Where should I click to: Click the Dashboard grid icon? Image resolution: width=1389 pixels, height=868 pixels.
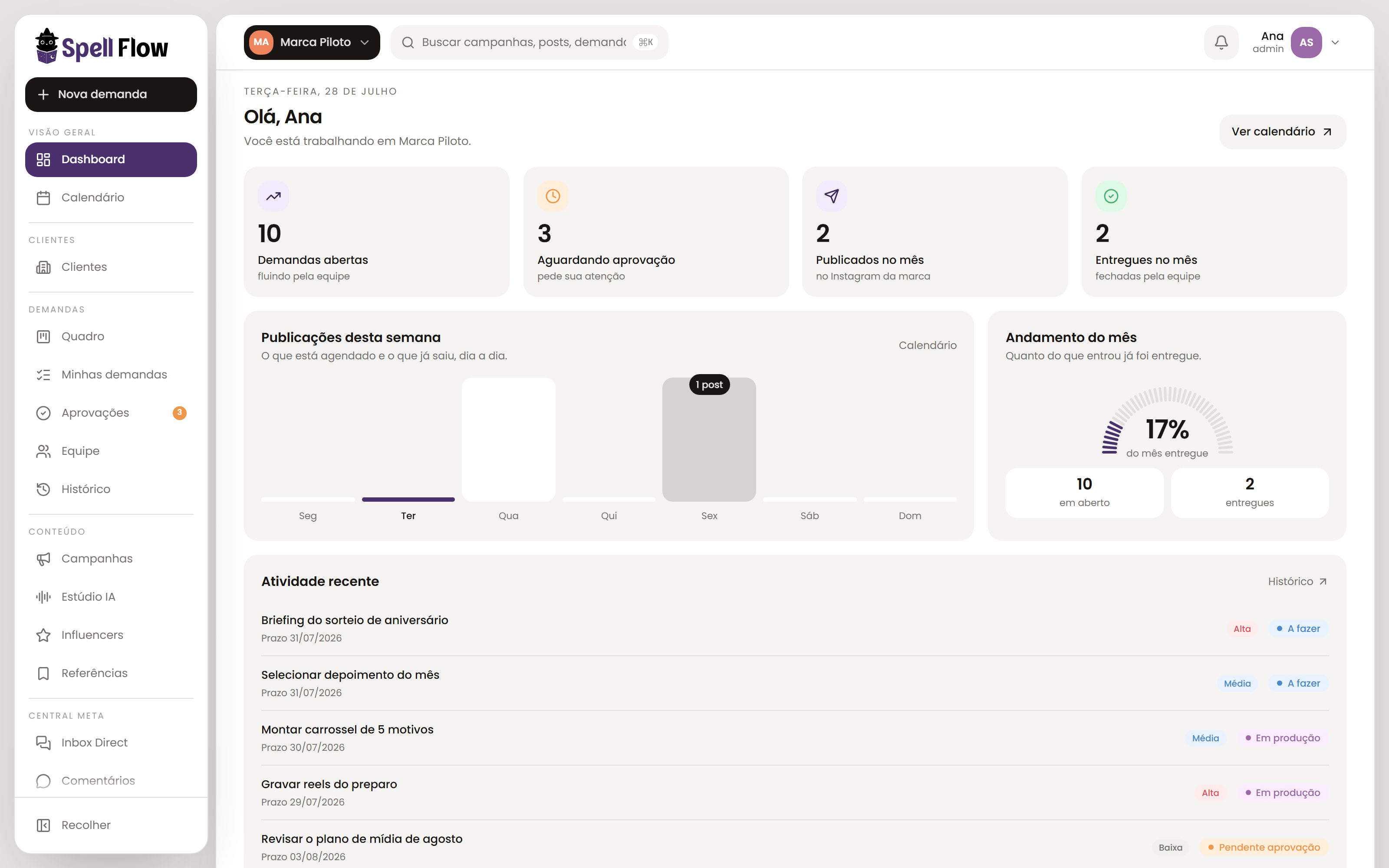pyautogui.click(x=43, y=160)
